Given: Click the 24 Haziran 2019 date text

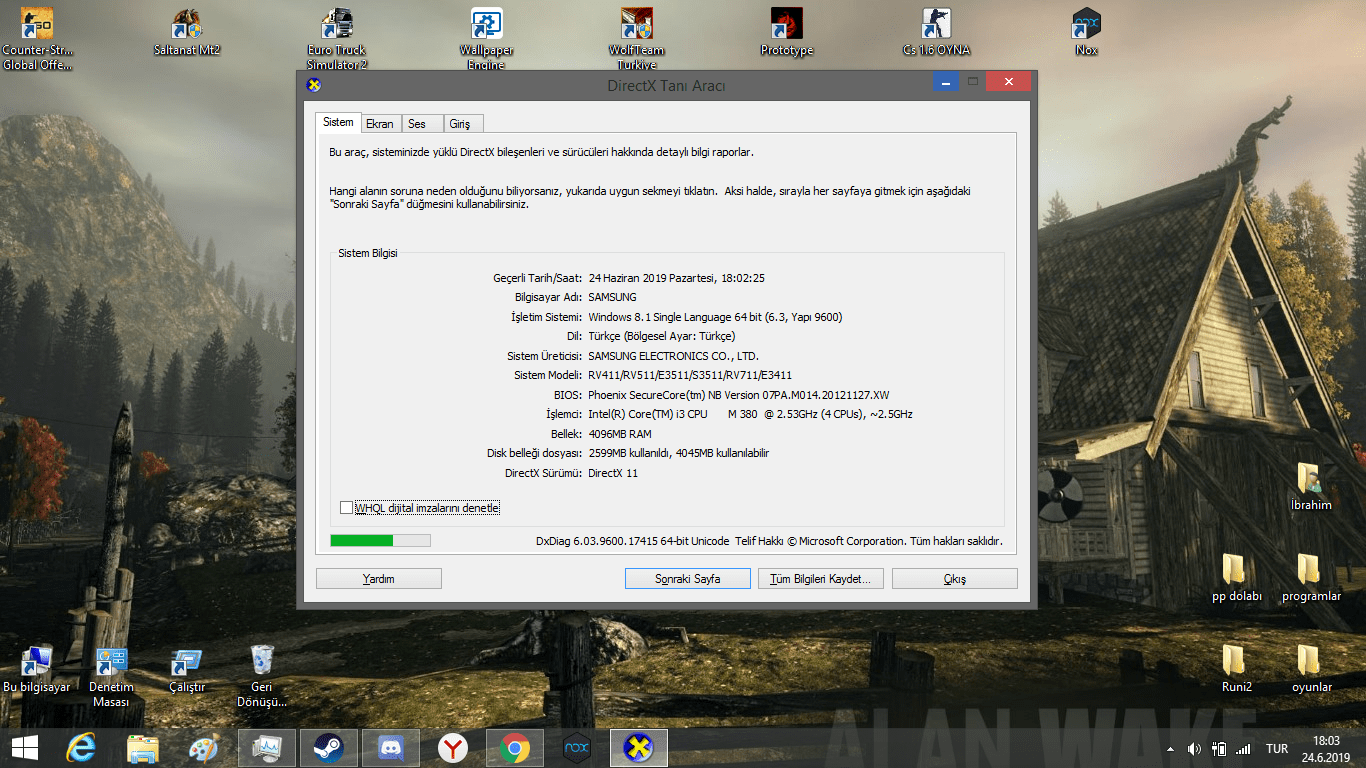Looking at the screenshot, I should pyautogui.click(x=677, y=278).
